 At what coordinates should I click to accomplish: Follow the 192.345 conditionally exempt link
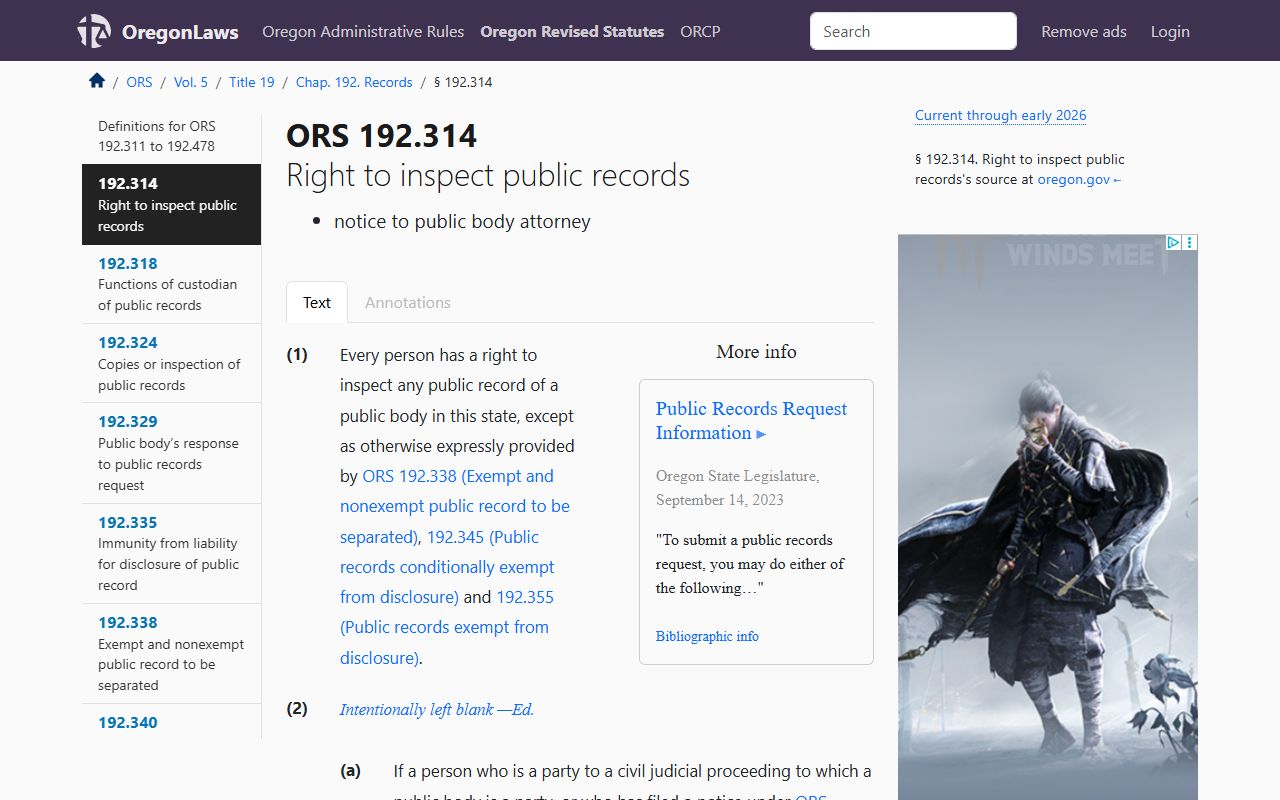point(447,567)
